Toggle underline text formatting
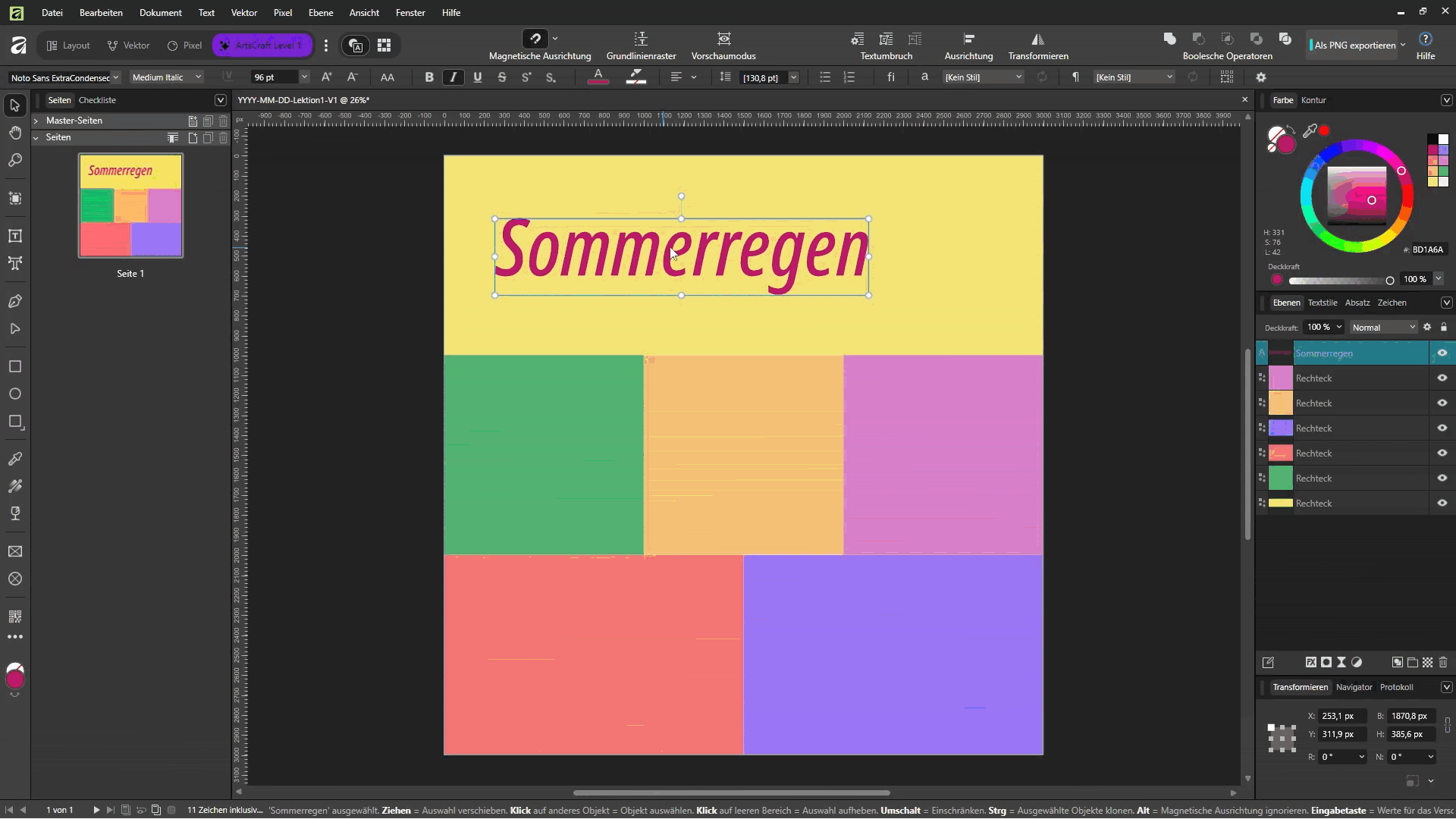The height and width of the screenshot is (819, 1456). tap(478, 77)
